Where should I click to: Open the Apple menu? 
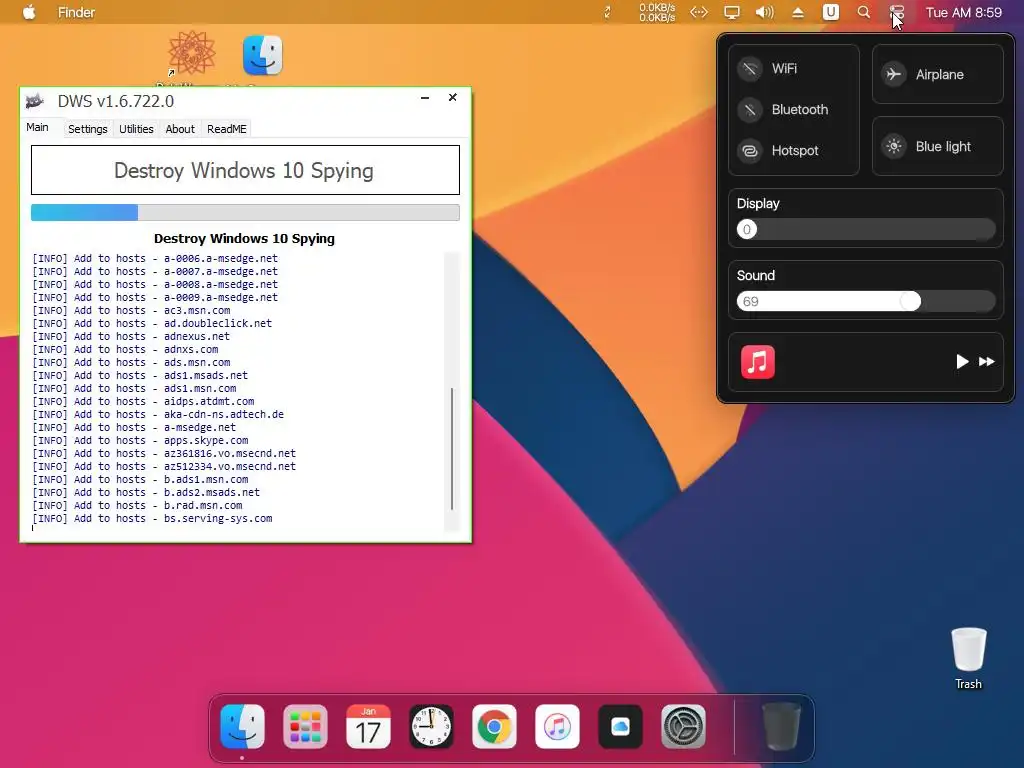29,12
